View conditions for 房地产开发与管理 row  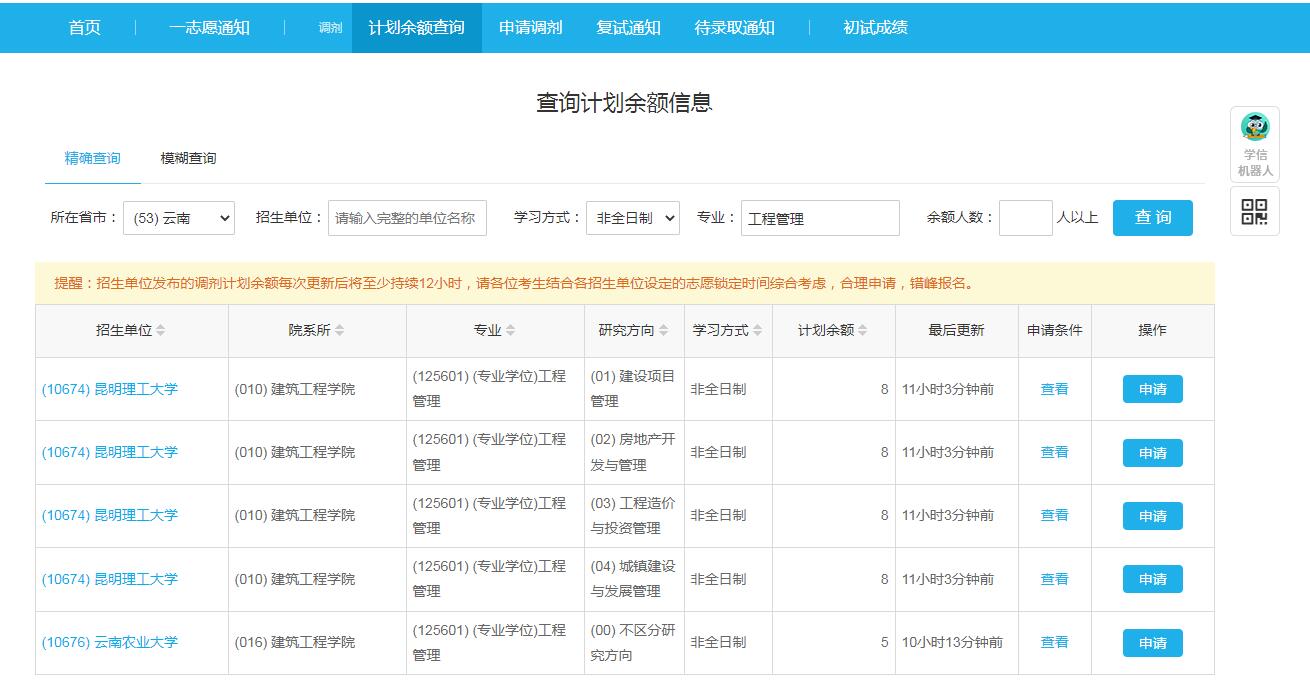[x=1055, y=452]
